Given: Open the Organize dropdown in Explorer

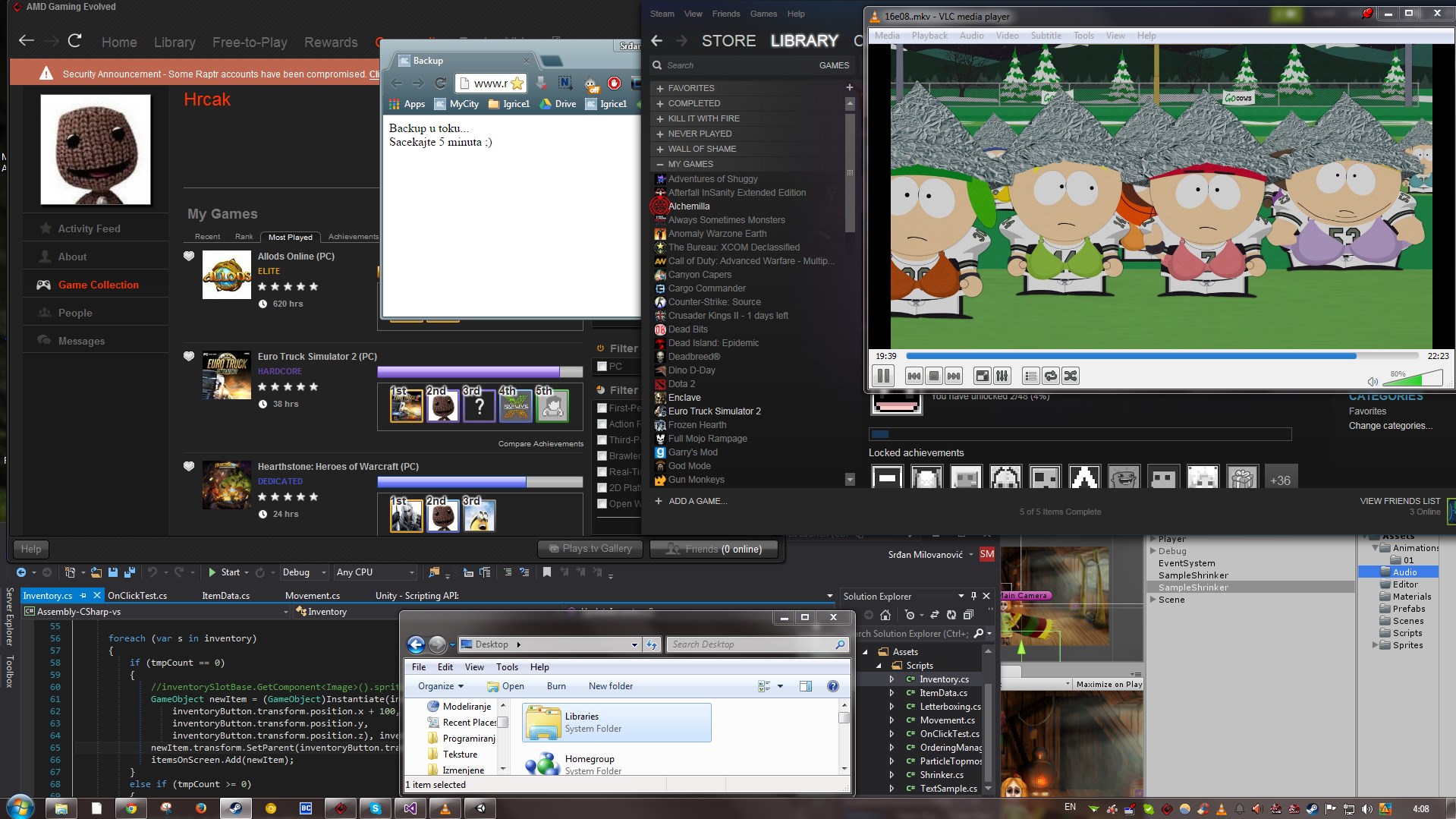Looking at the screenshot, I should pyautogui.click(x=441, y=686).
